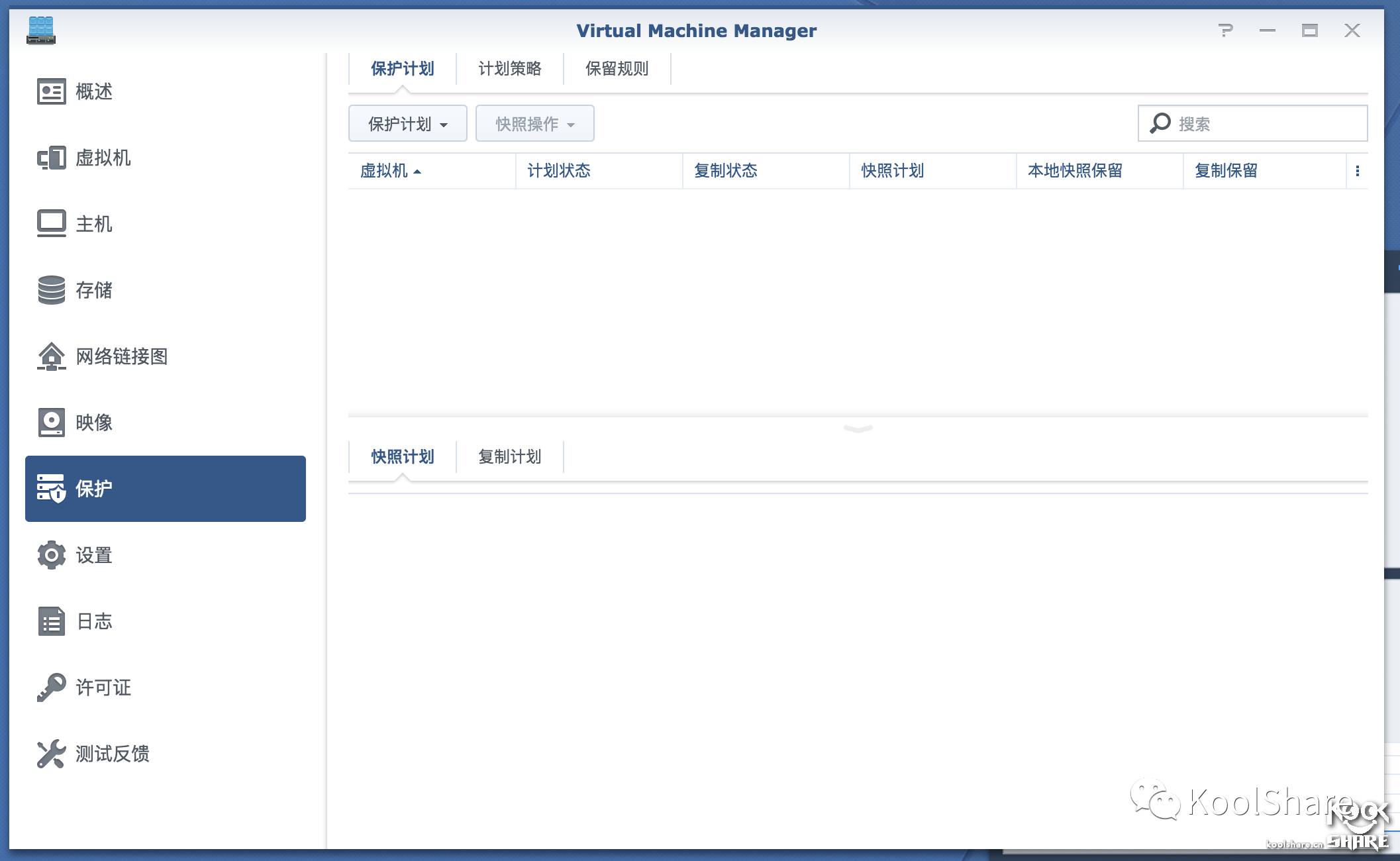Open the 日志 log list icon
Screen dimensions: 1400x861
pyautogui.click(x=51, y=621)
